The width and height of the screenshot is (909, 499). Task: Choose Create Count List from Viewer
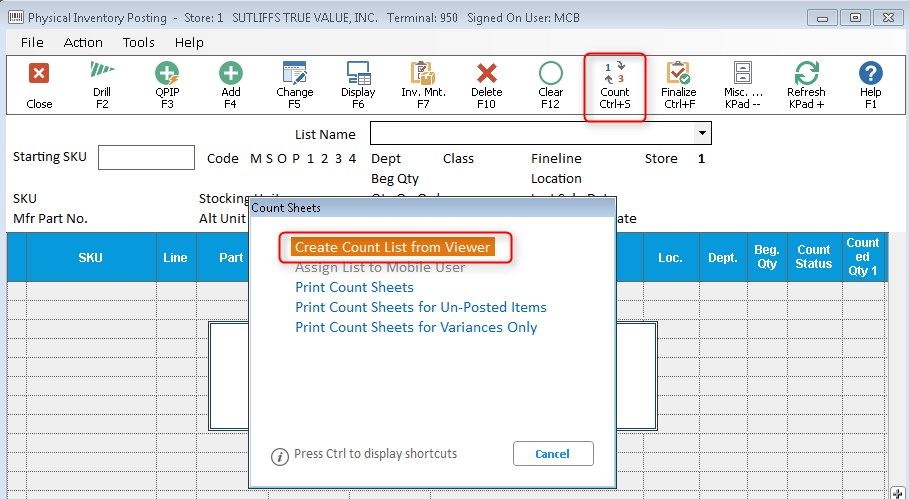coord(392,247)
